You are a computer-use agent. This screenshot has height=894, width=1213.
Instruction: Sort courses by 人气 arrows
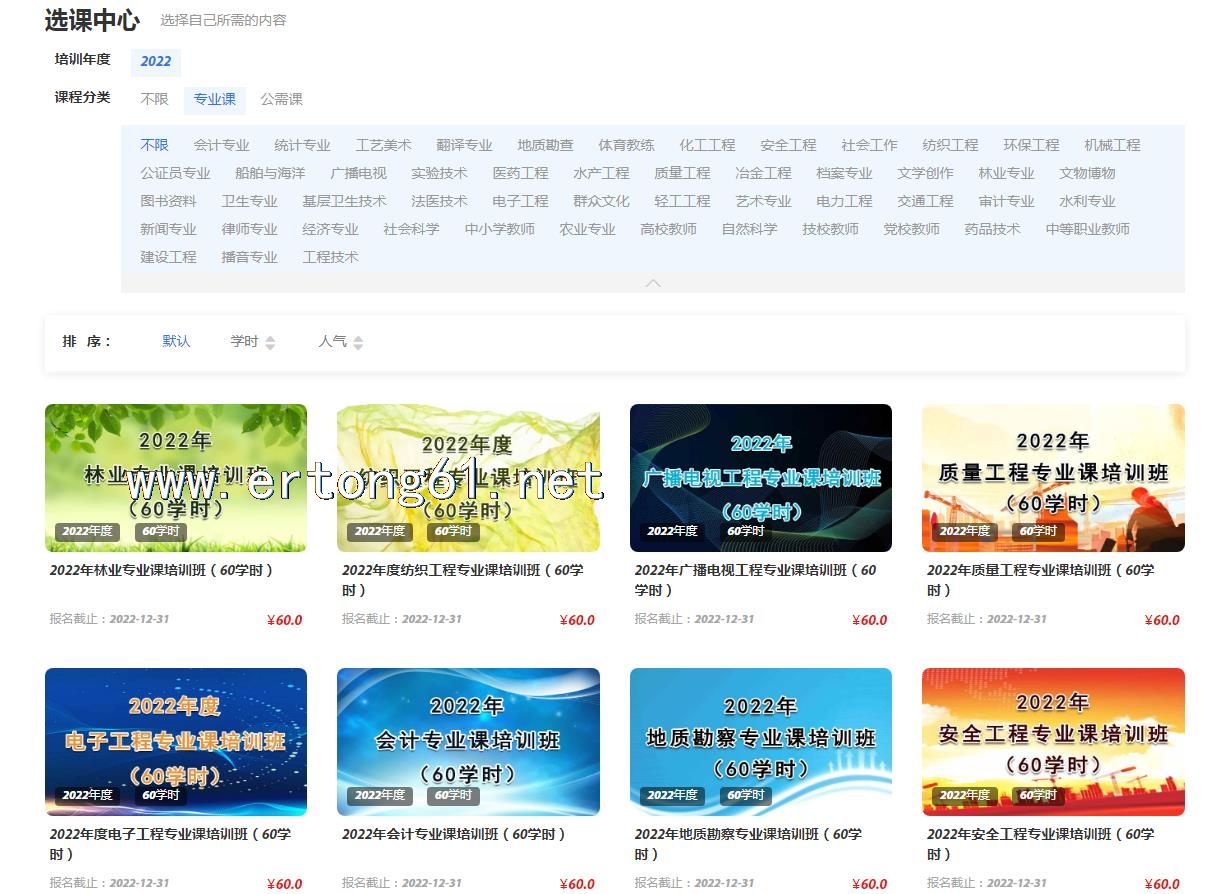click(358, 342)
